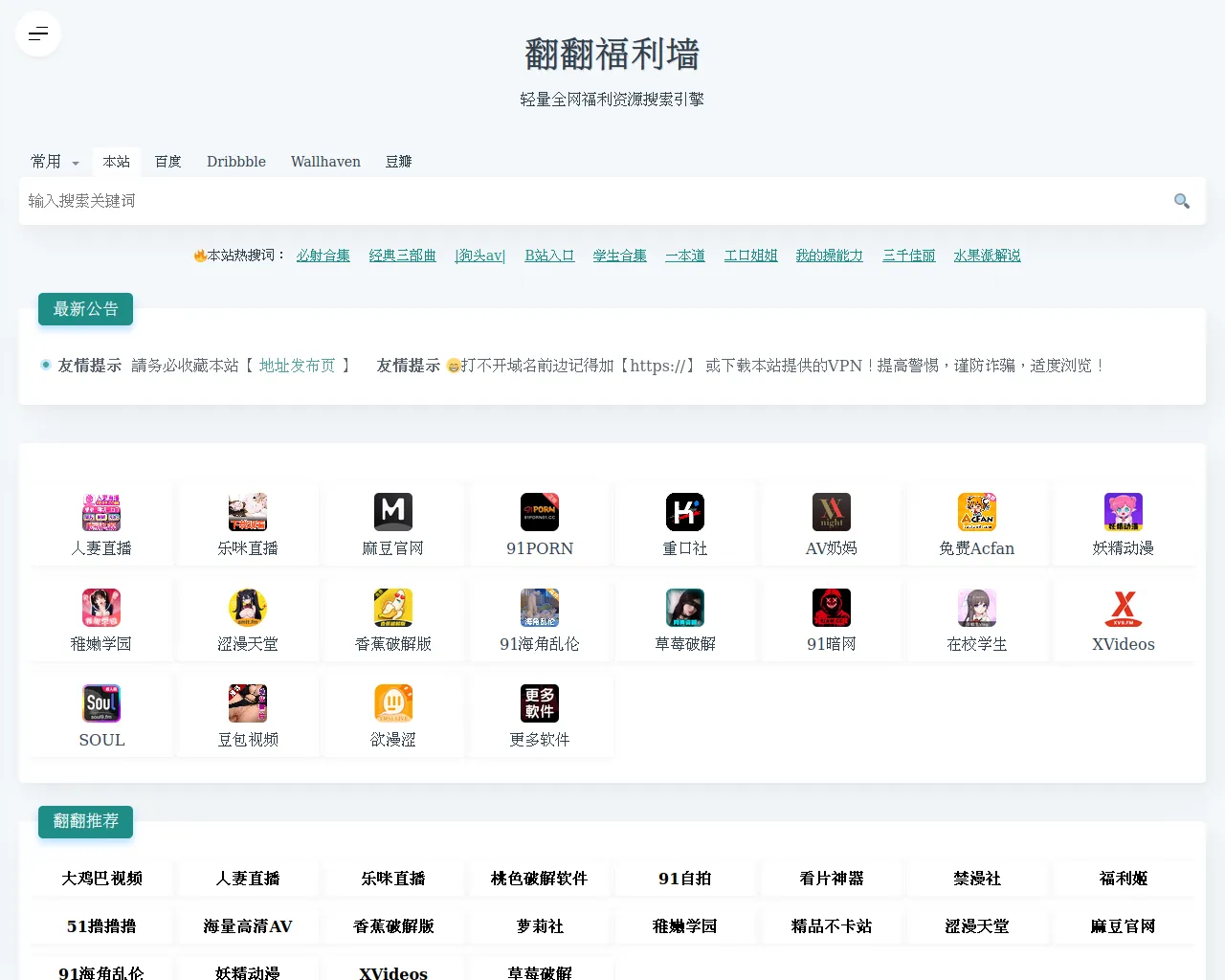Image resolution: width=1225 pixels, height=980 pixels.
Task: Click the magnifier search icon
Action: click(x=1182, y=201)
